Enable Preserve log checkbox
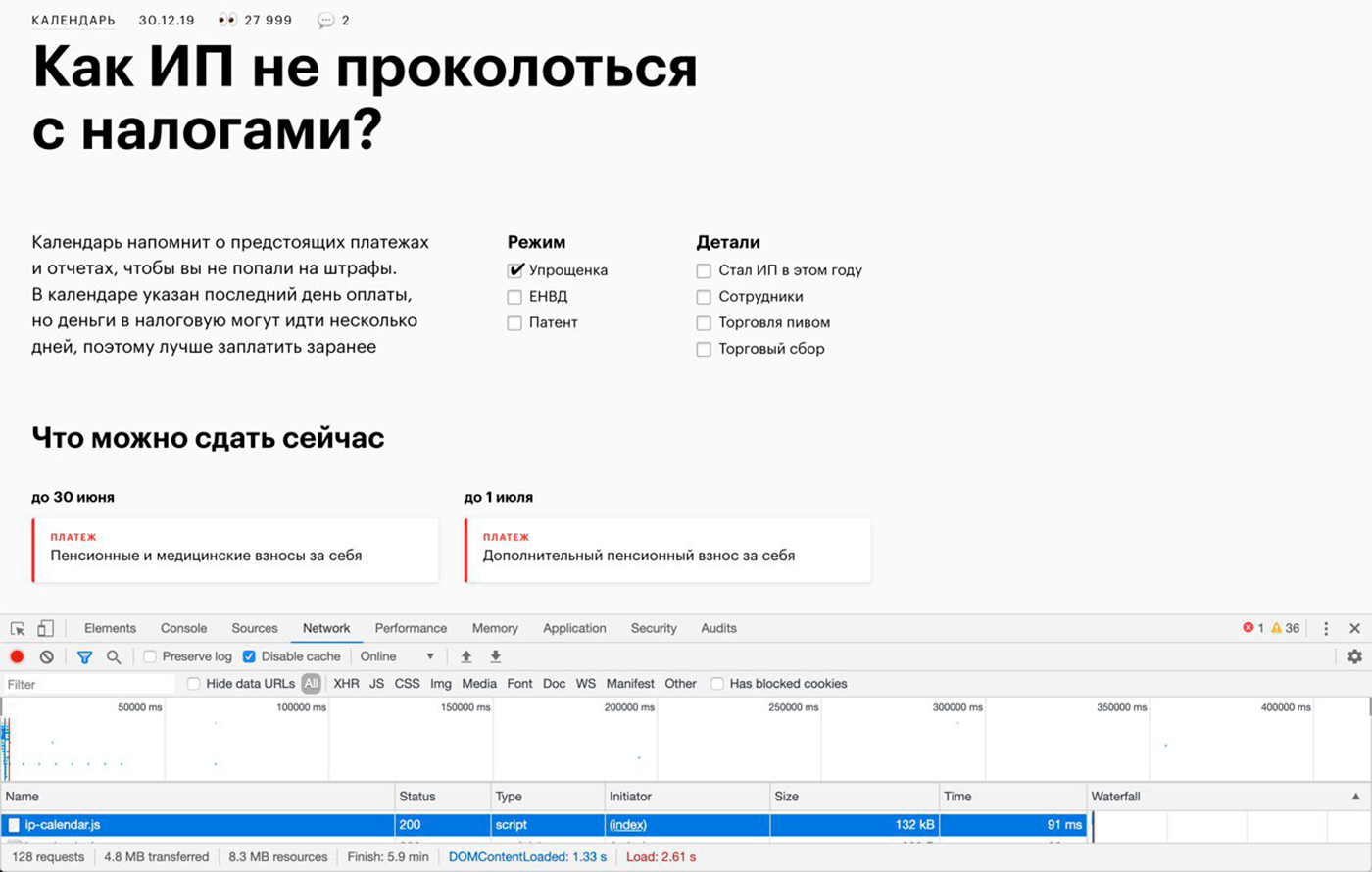1372x872 pixels. (x=150, y=656)
